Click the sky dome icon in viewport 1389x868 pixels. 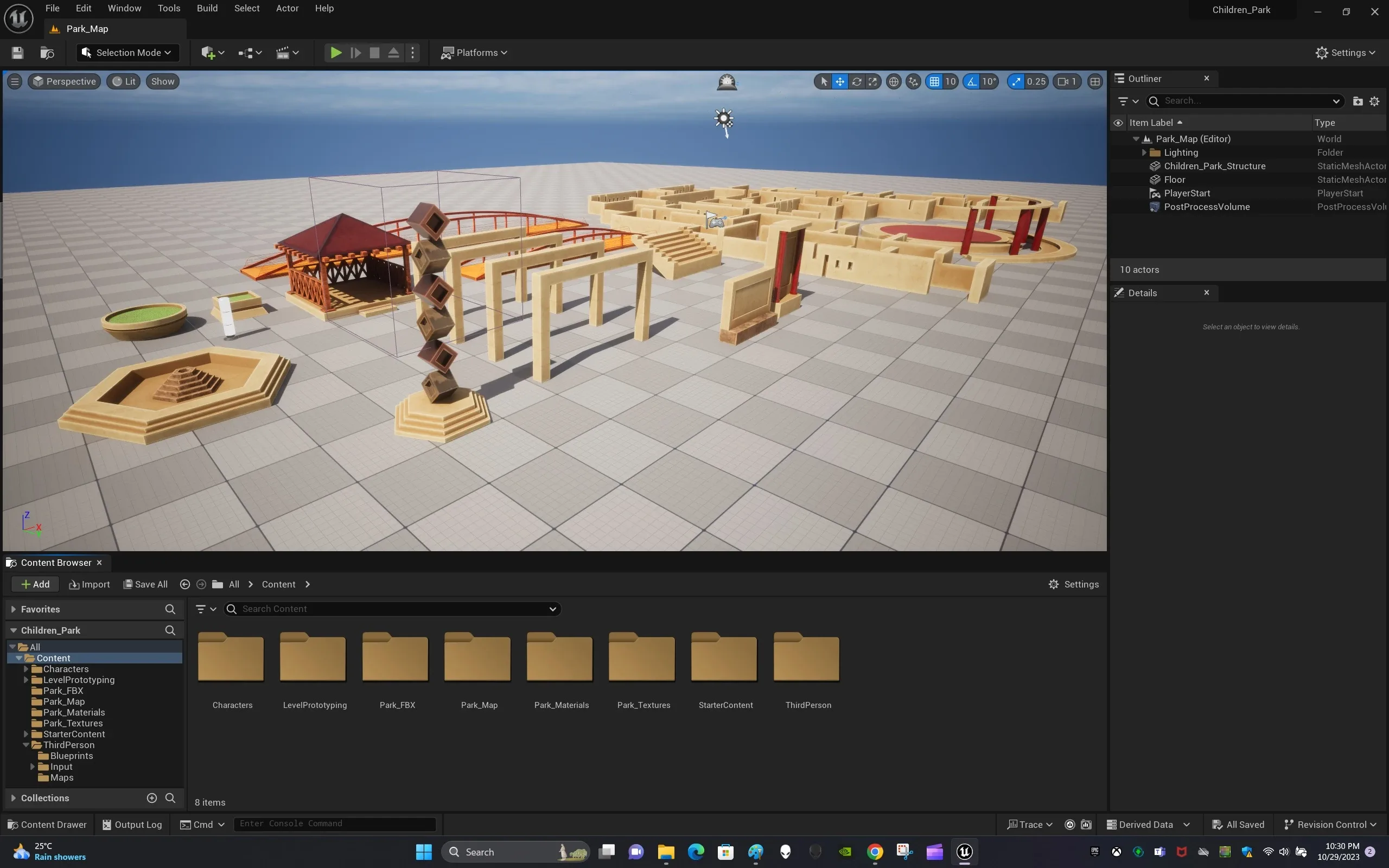point(727,82)
